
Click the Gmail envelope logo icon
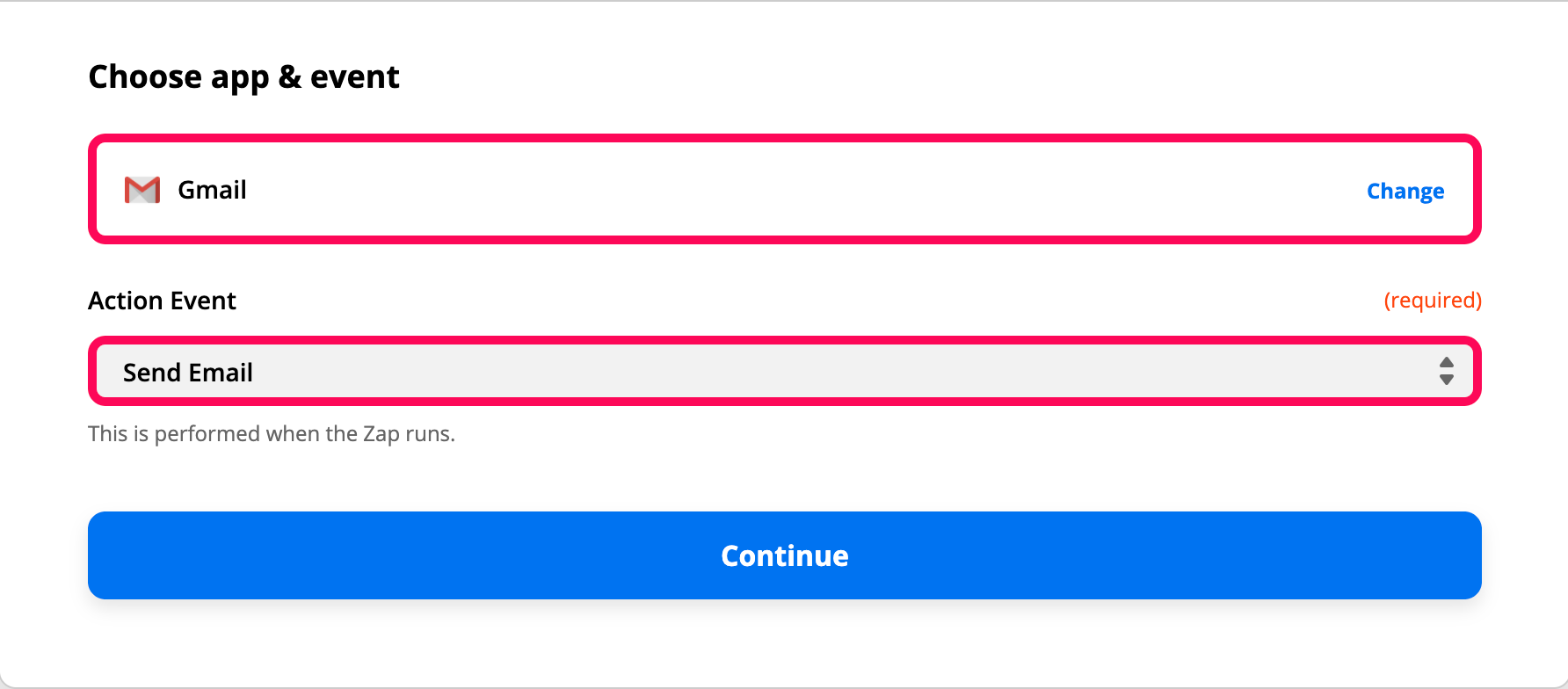(x=142, y=190)
